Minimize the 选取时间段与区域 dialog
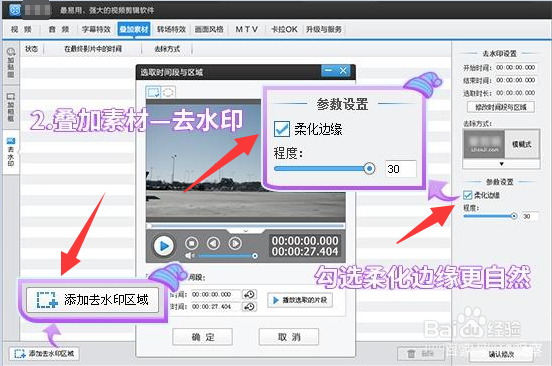Image resolution: width=552 pixels, height=366 pixels. [328, 70]
